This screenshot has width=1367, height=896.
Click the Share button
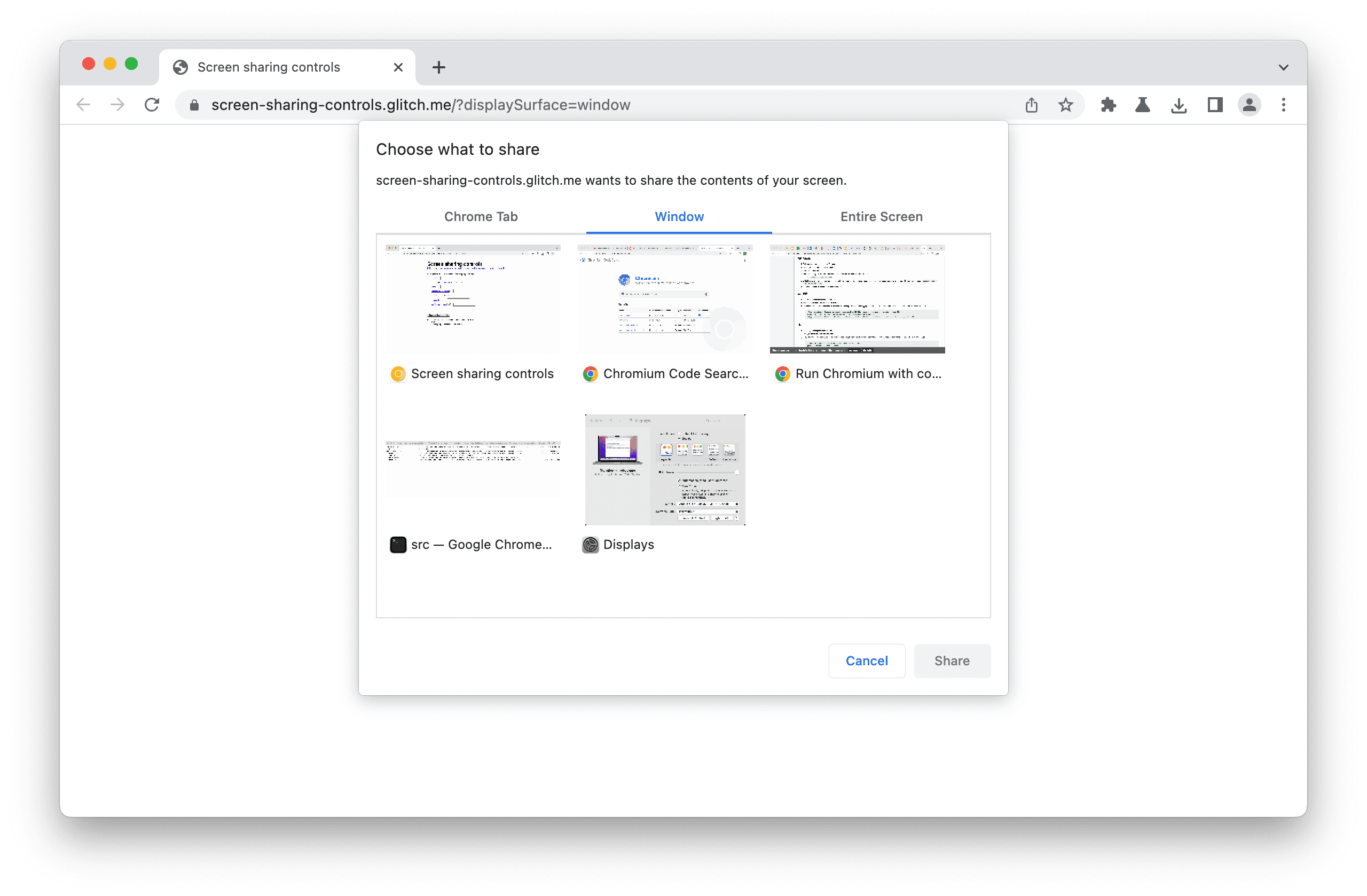tap(952, 659)
